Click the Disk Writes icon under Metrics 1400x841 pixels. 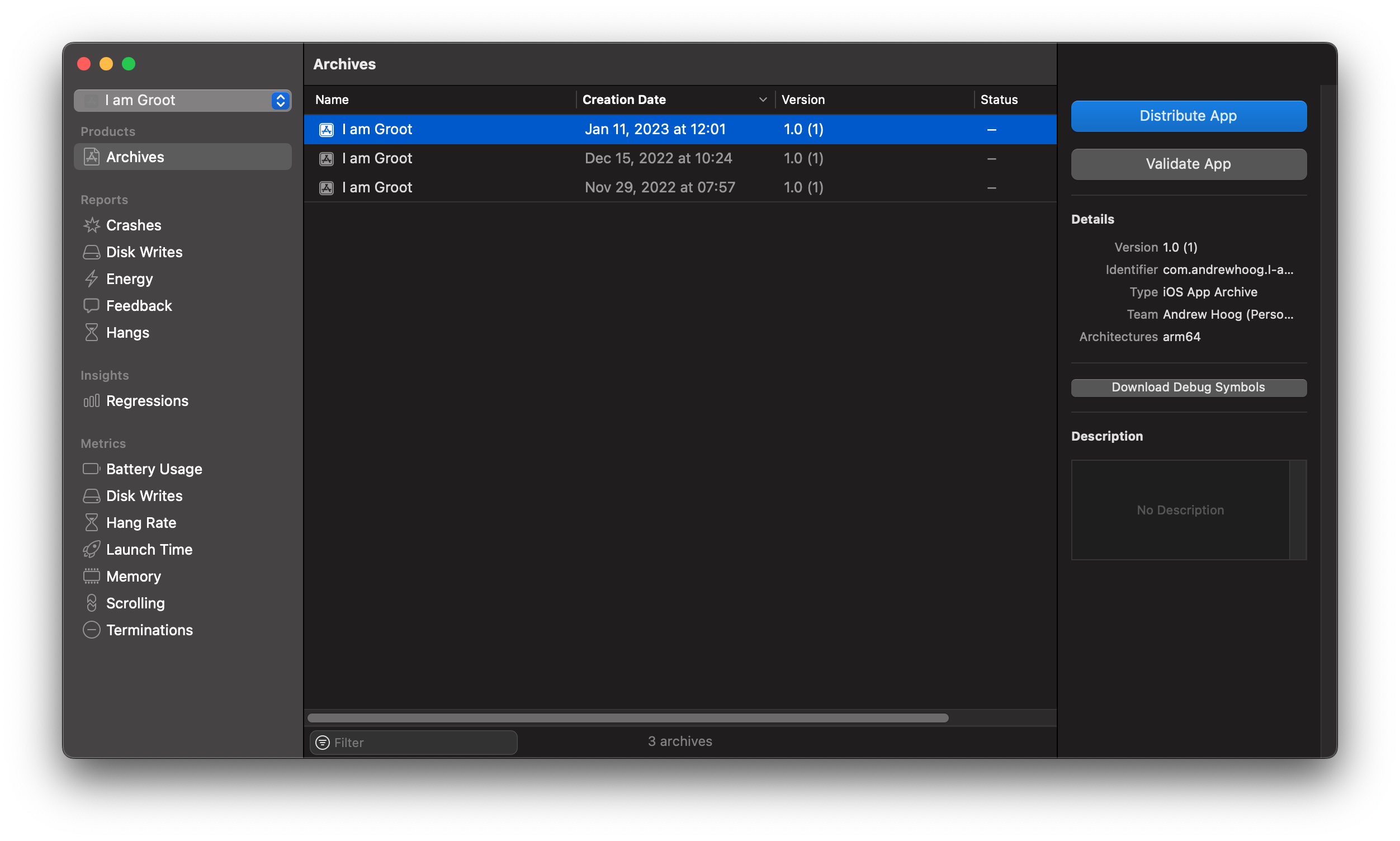(91, 496)
